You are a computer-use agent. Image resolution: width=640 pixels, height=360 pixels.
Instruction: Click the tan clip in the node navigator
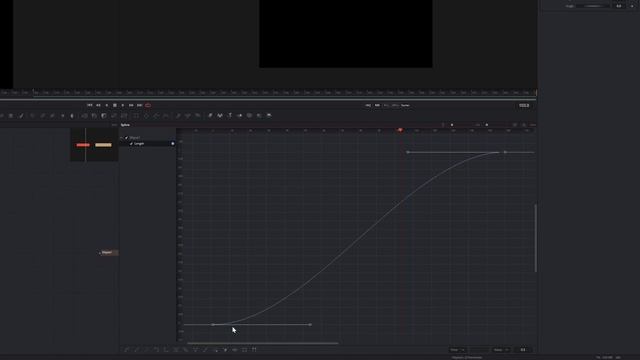click(x=103, y=145)
